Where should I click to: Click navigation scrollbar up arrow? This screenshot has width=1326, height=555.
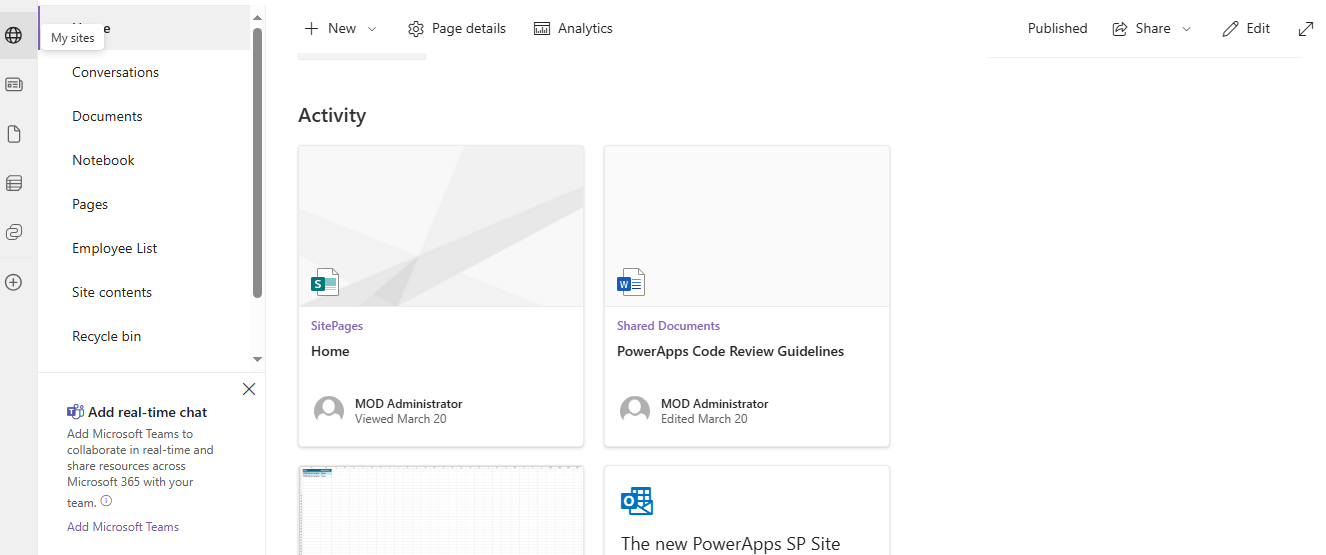tap(257, 17)
